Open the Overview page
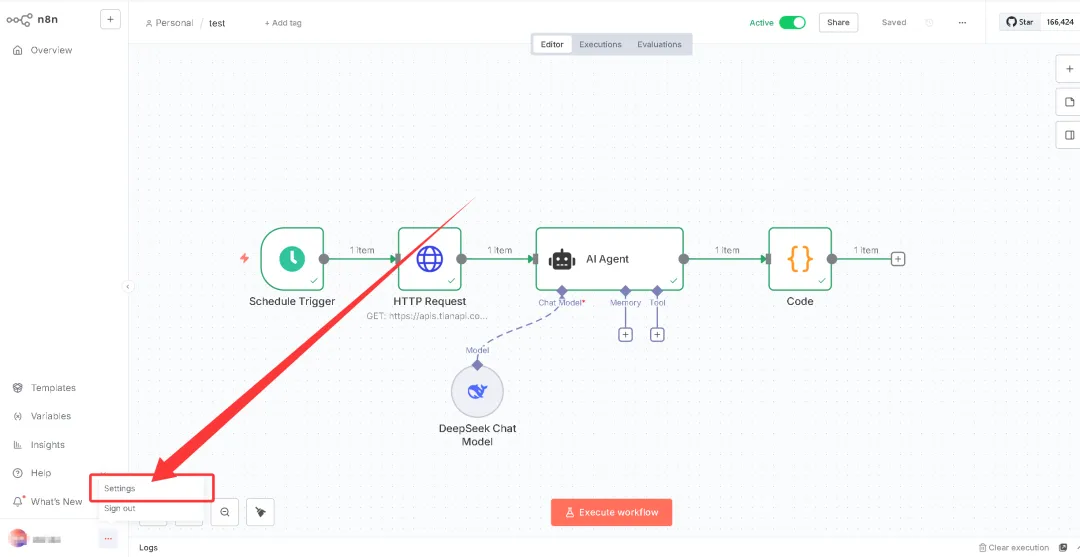Screen dimensions: 1080x557 tap(43, 50)
